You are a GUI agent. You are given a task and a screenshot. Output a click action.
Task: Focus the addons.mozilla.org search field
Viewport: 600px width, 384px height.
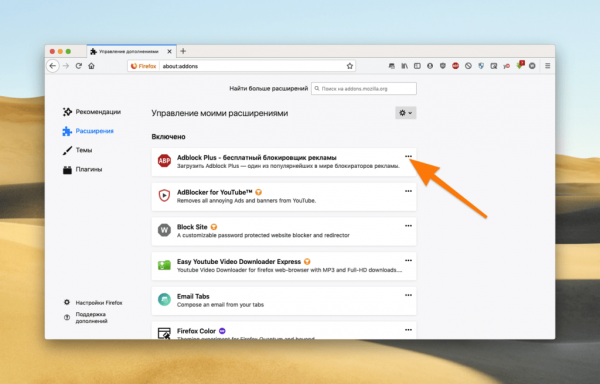(364, 88)
